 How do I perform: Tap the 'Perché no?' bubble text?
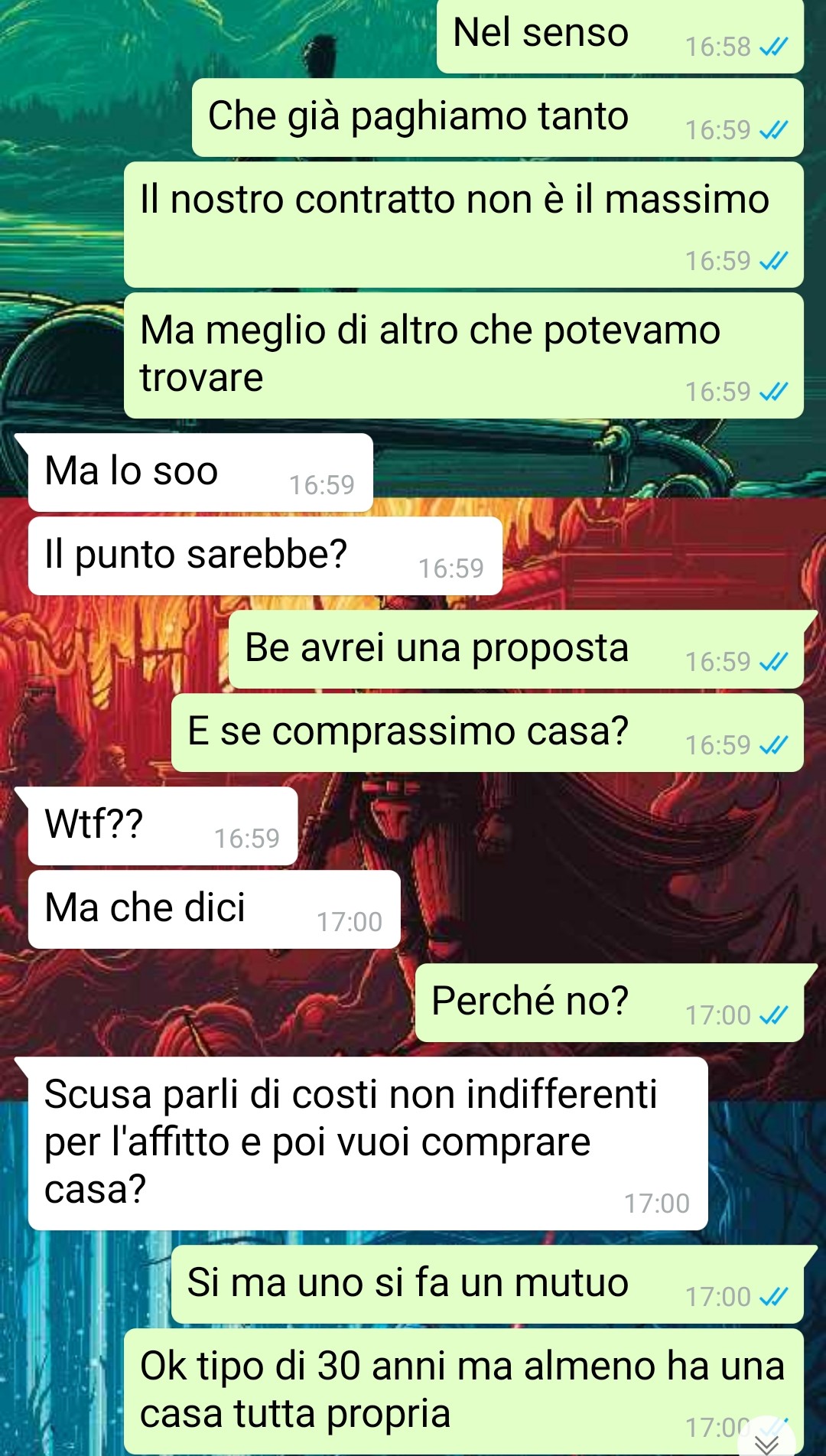530,1001
